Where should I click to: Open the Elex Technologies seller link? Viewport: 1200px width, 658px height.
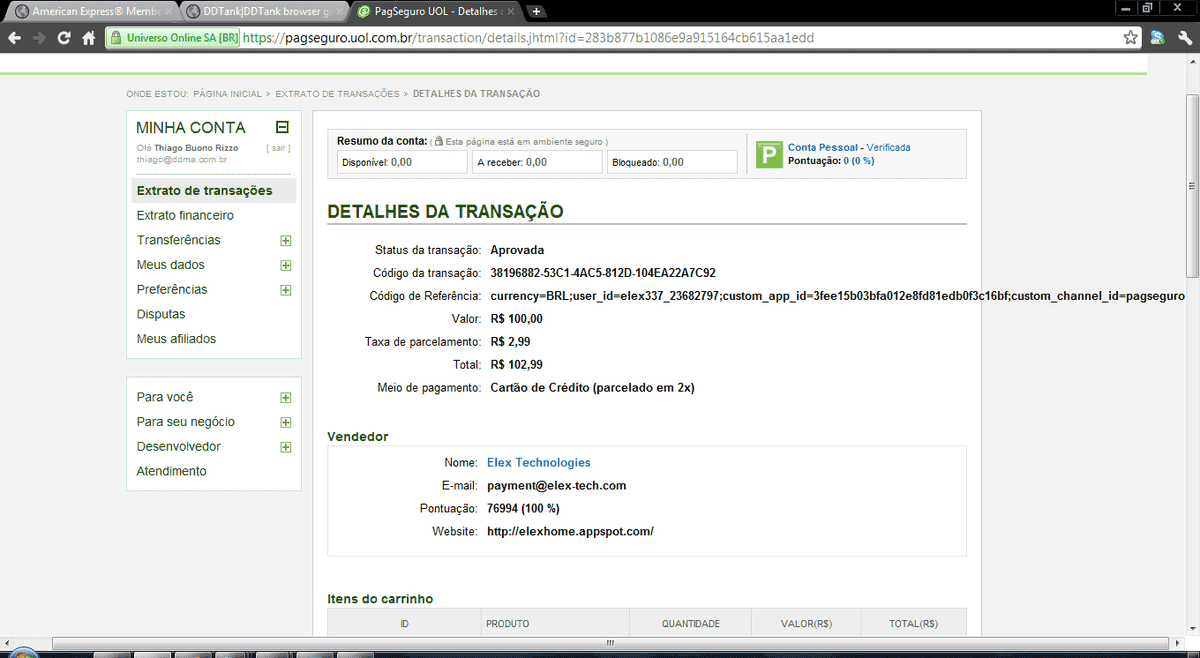538,463
